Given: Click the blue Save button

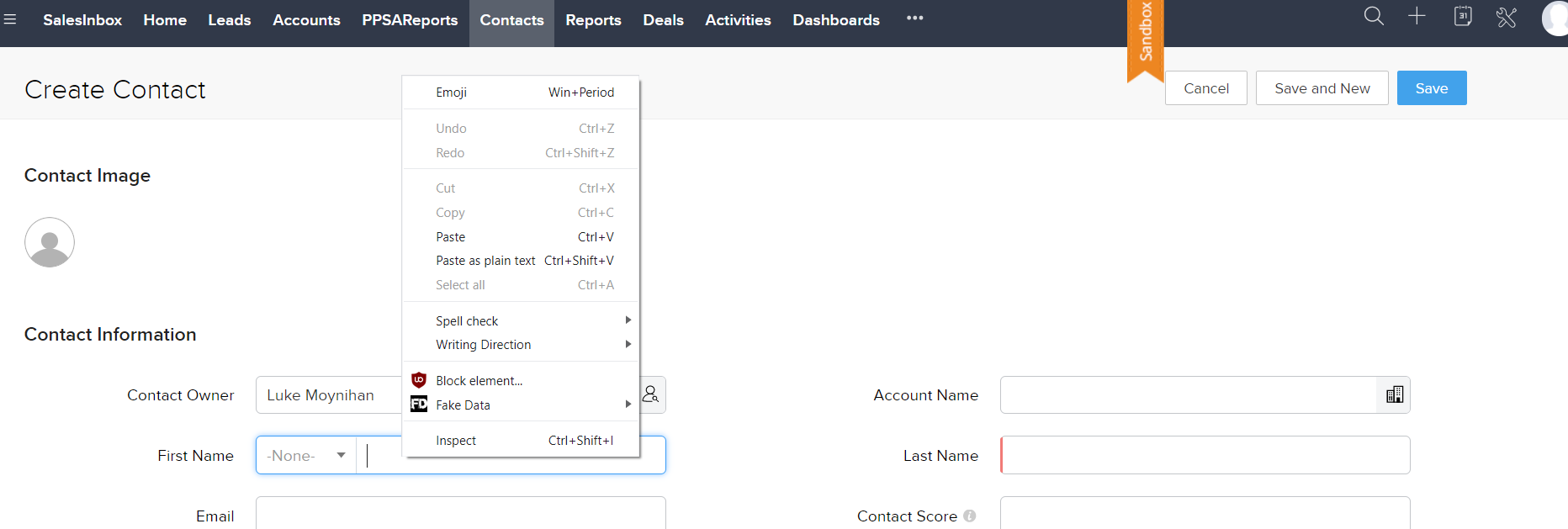Looking at the screenshot, I should (1432, 88).
